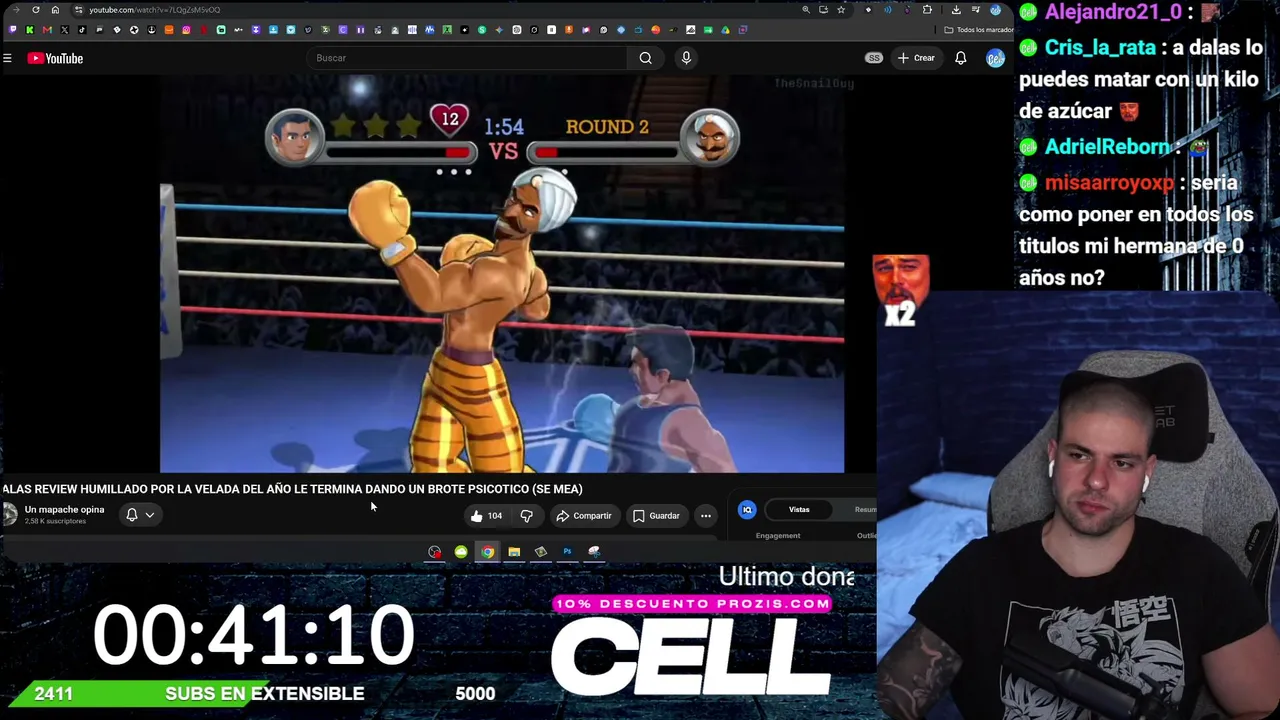
Task: Click the Chrome address bar URL
Action: pos(154,10)
